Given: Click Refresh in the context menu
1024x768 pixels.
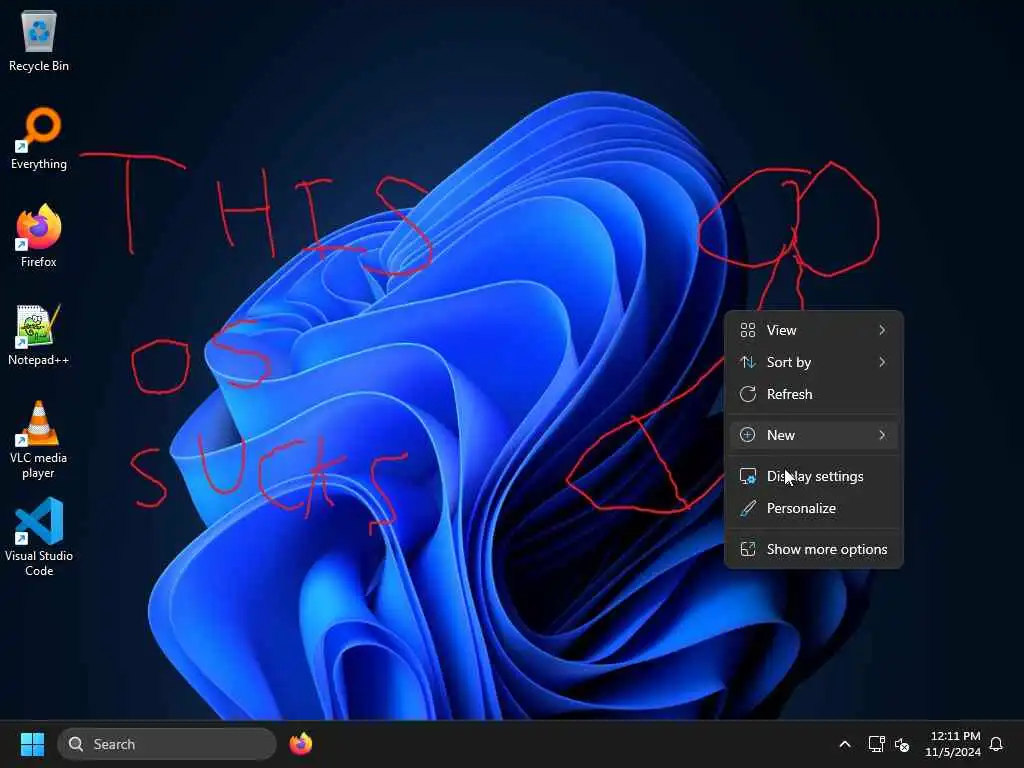Looking at the screenshot, I should coord(814,394).
